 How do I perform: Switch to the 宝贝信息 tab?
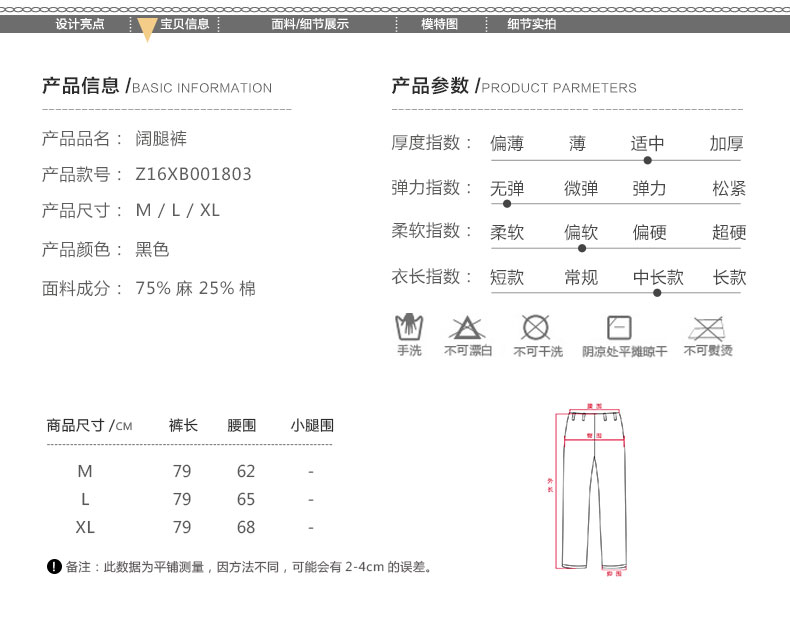coord(185,24)
